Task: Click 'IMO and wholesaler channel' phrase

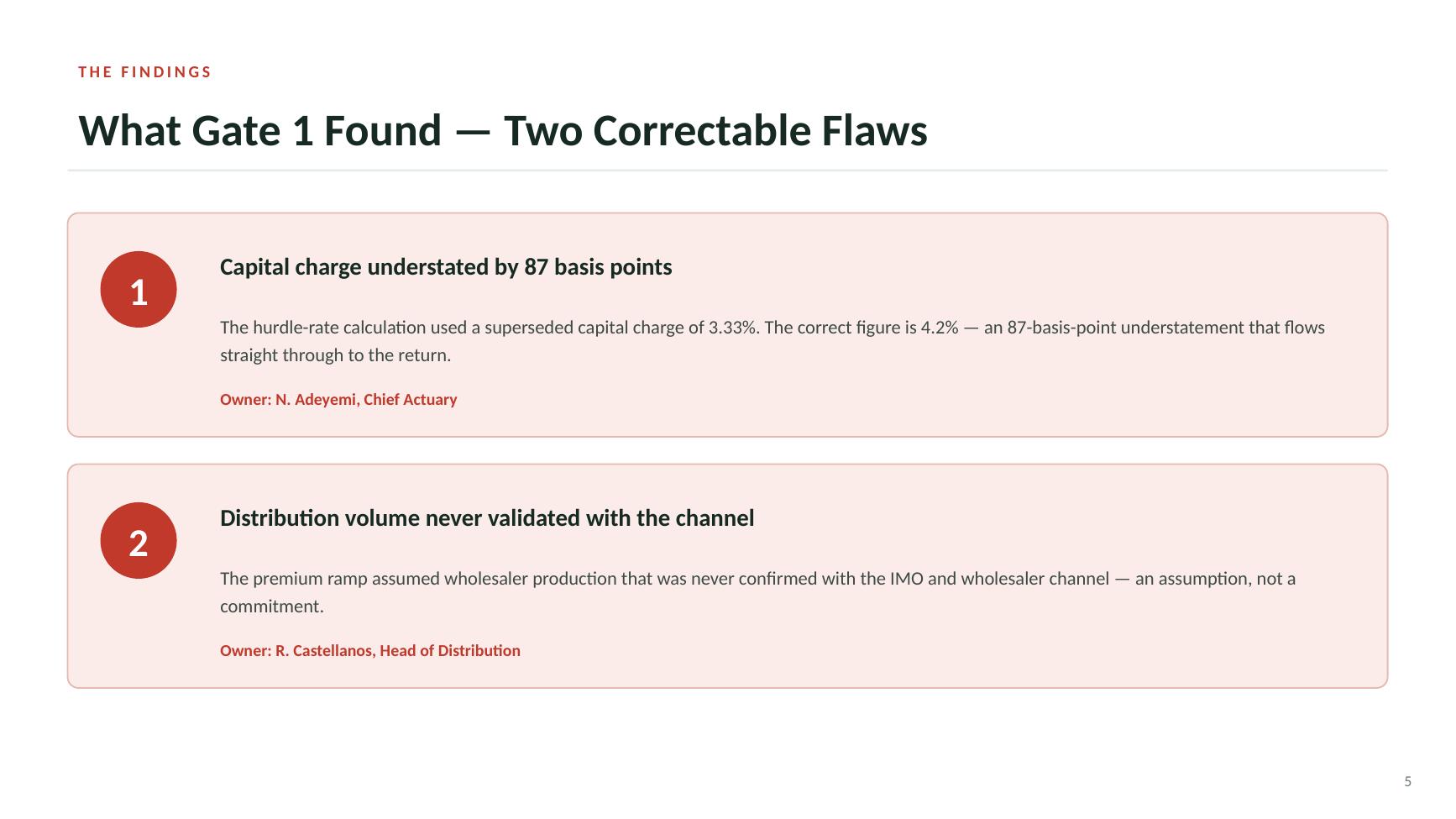Action: [x=999, y=579]
